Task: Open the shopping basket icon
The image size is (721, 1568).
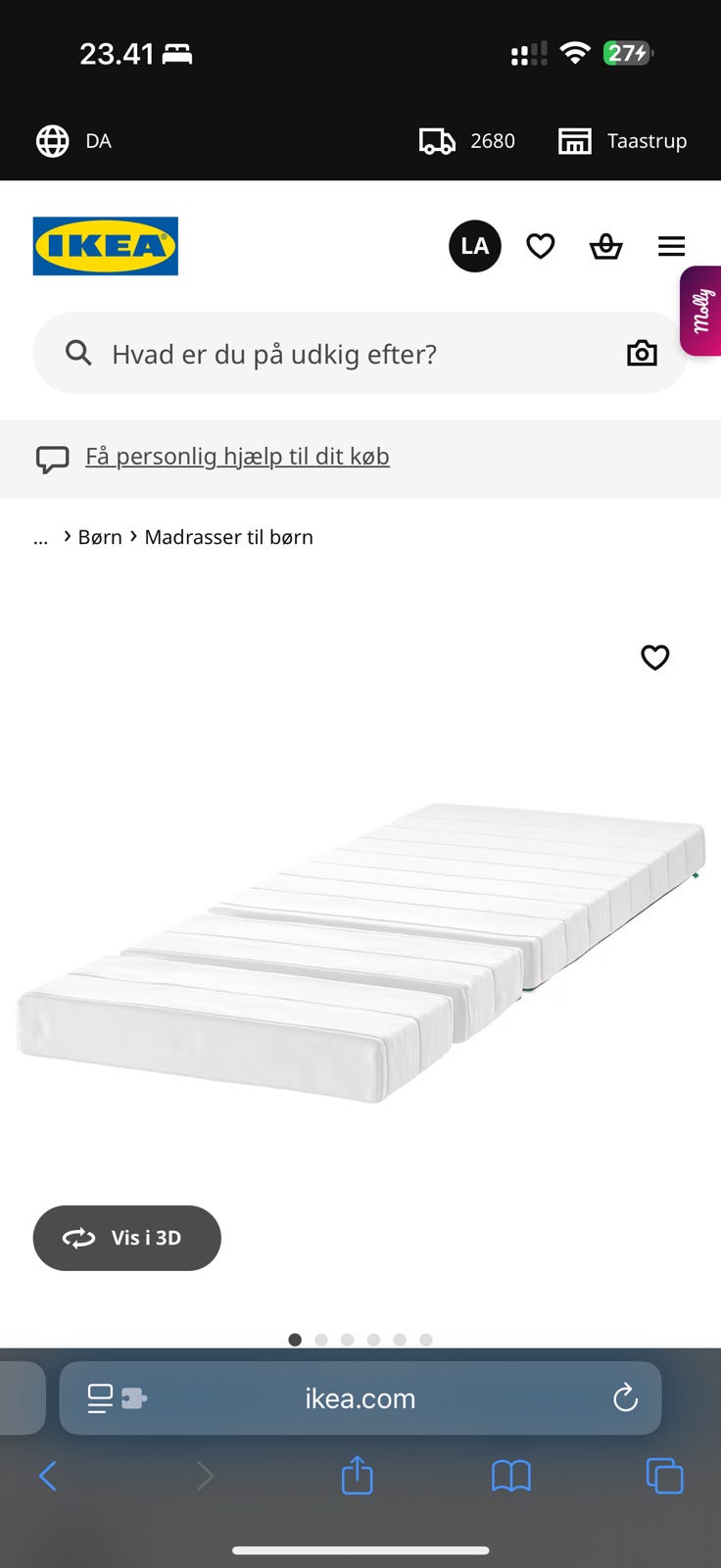Action: pos(605,246)
